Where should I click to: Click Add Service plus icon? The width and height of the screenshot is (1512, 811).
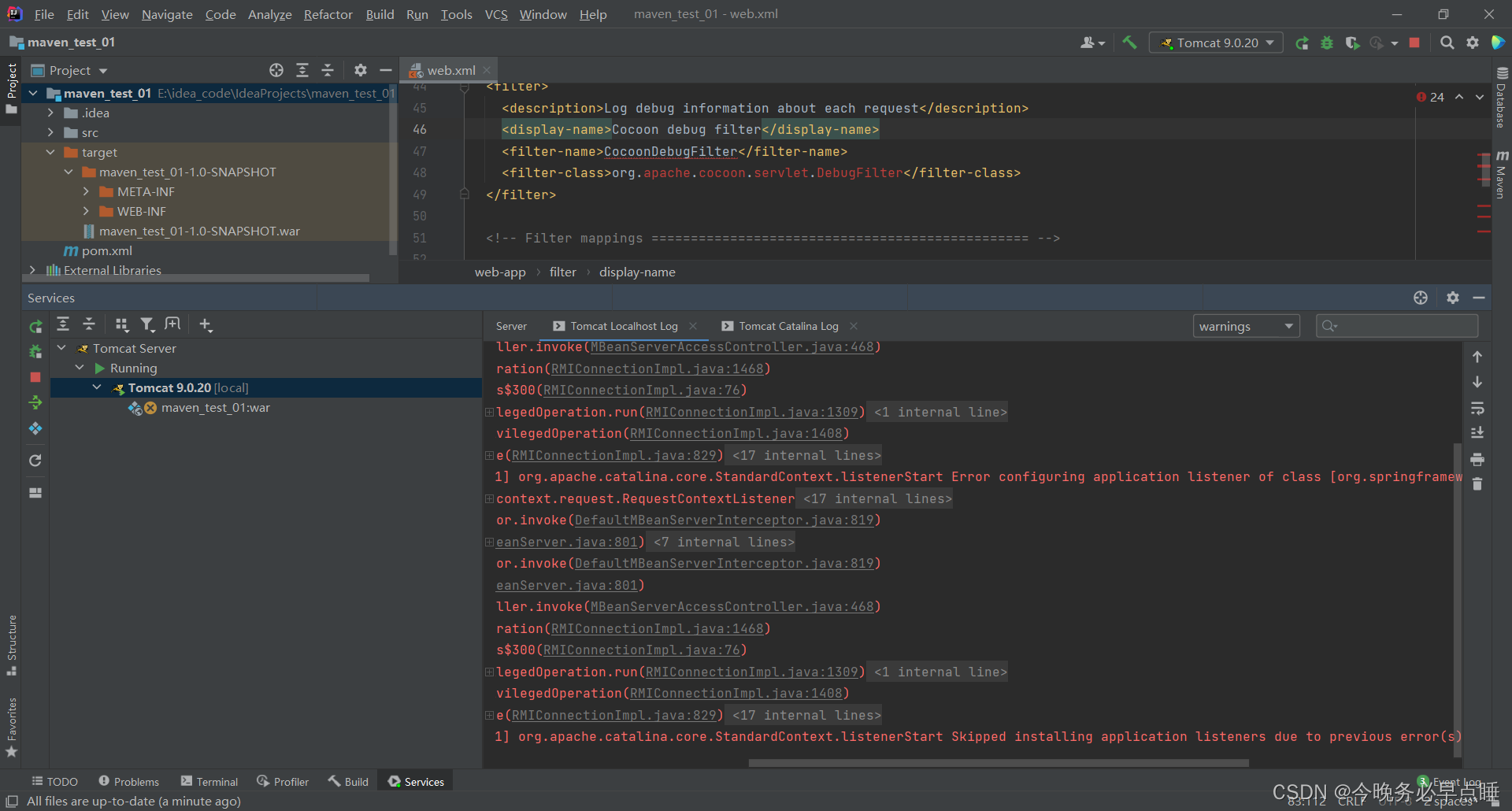pyautogui.click(x=206, y=324)
